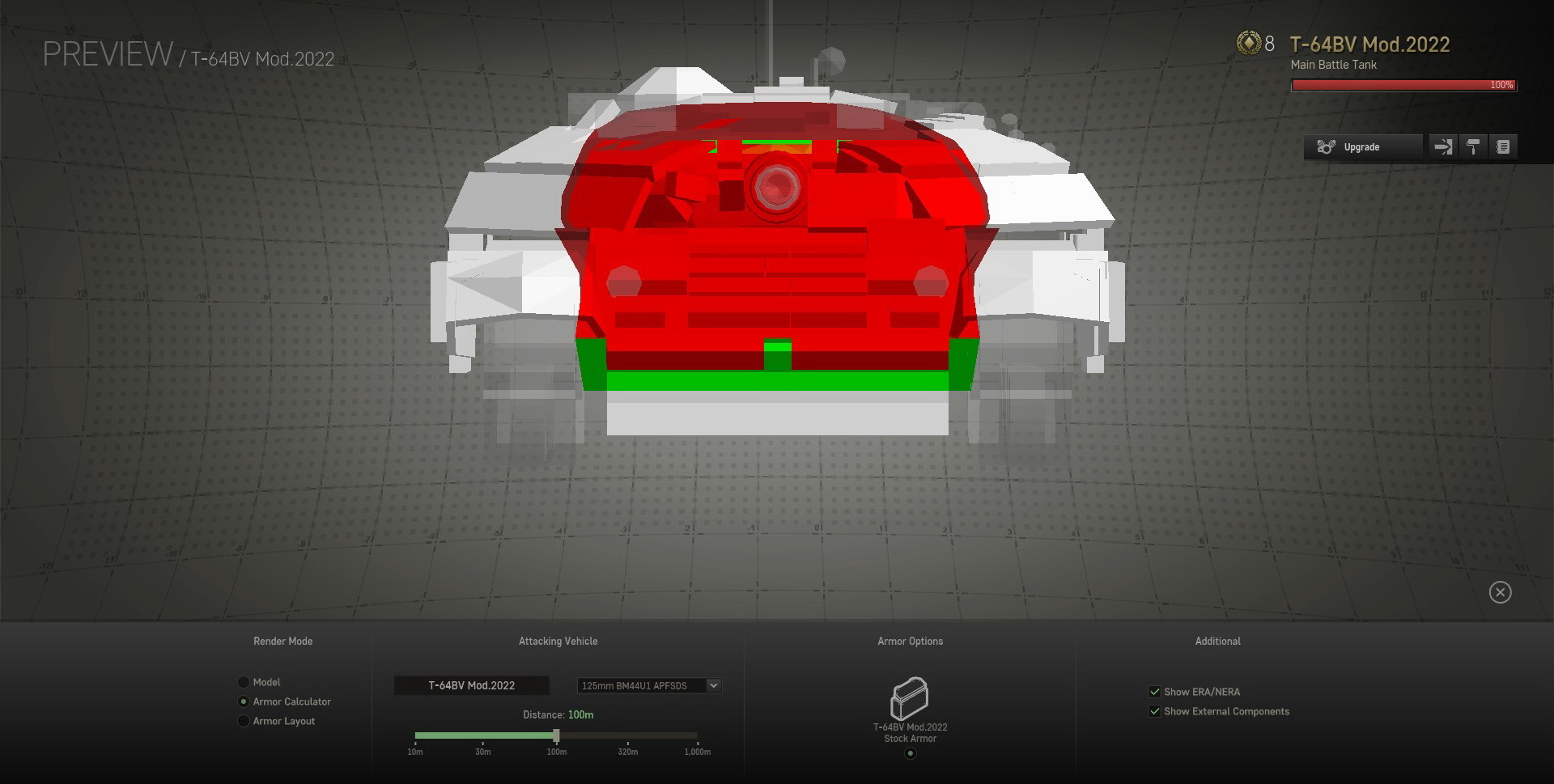Toggle the Show ERA/NERA checkbox
1554x784 pixels.
pos(1155,692)
